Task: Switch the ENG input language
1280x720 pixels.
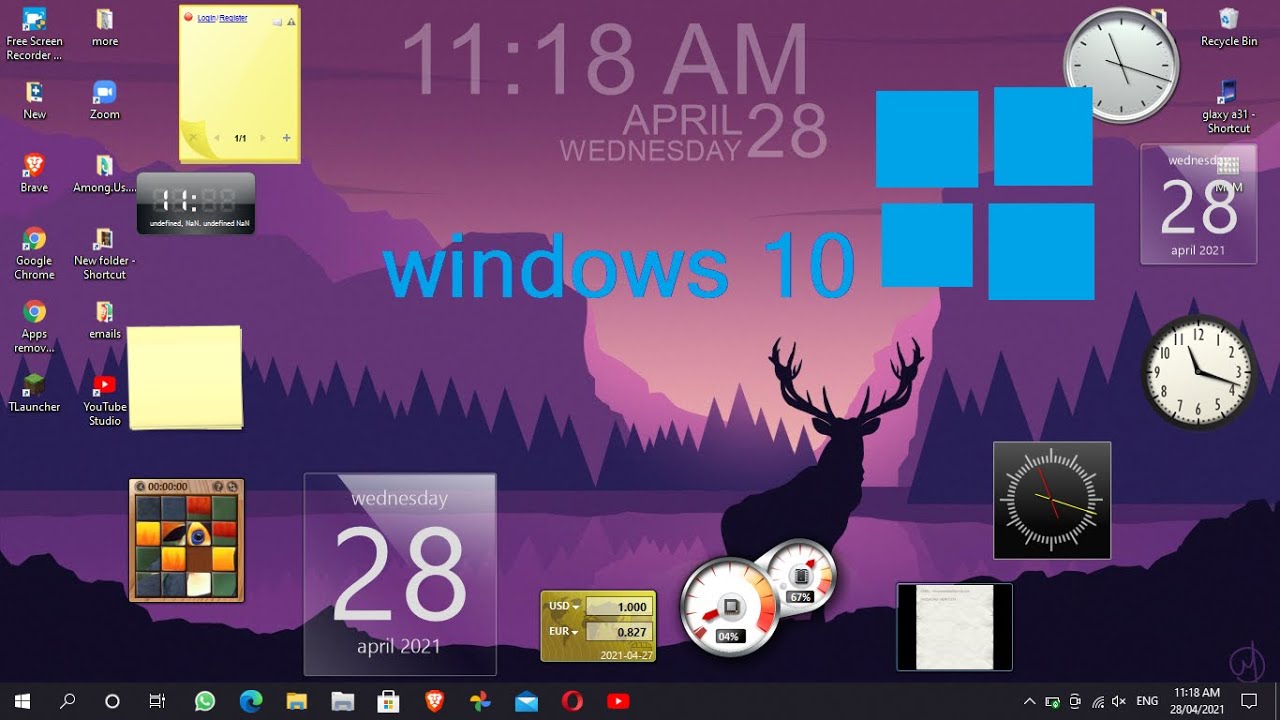Action: click(1148, 701)
